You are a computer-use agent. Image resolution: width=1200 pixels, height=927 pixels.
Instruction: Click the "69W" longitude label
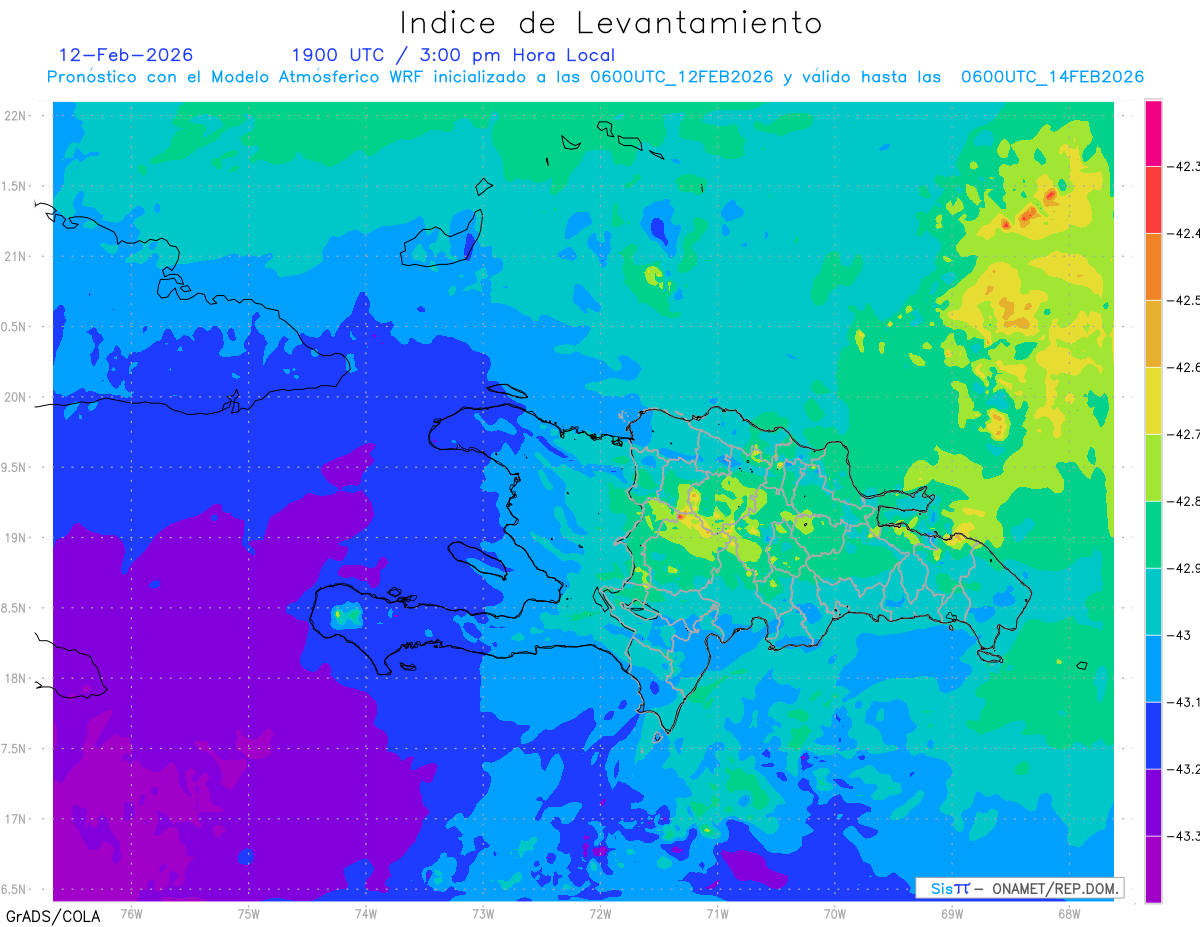(x=951, y=913)
